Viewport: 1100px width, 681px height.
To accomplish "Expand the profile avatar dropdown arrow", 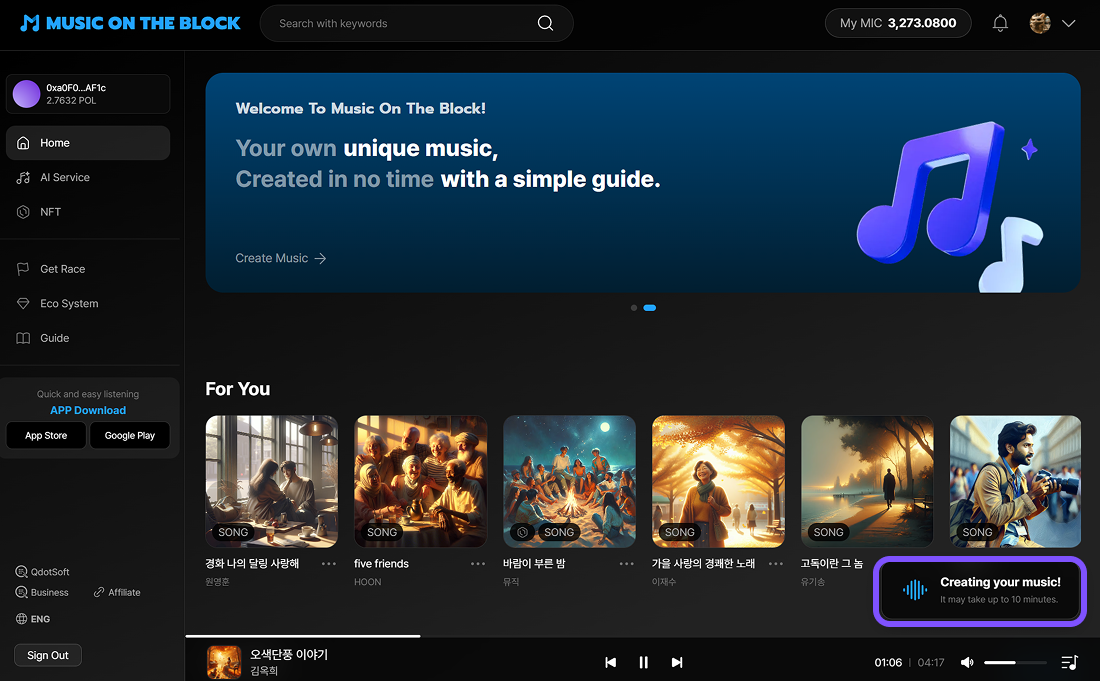I will [1068, 24].
